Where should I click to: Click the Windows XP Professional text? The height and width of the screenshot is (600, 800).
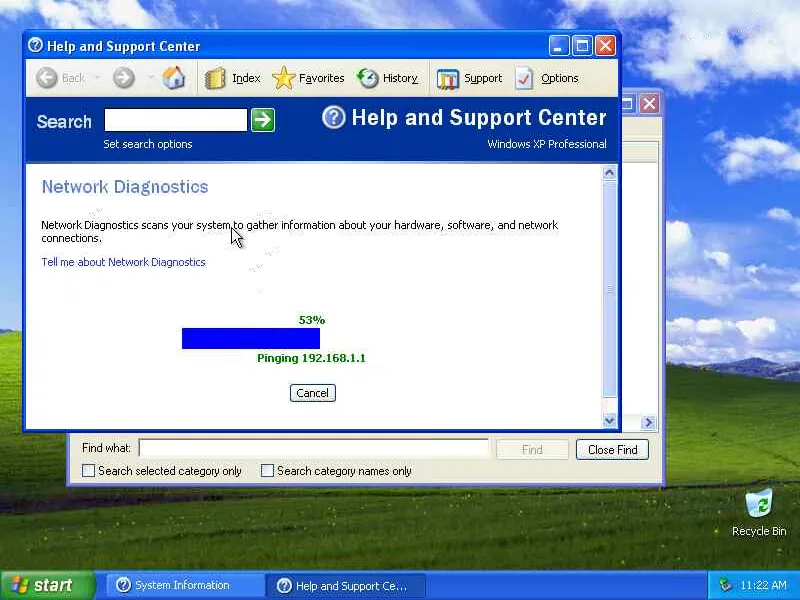(547, 144)
